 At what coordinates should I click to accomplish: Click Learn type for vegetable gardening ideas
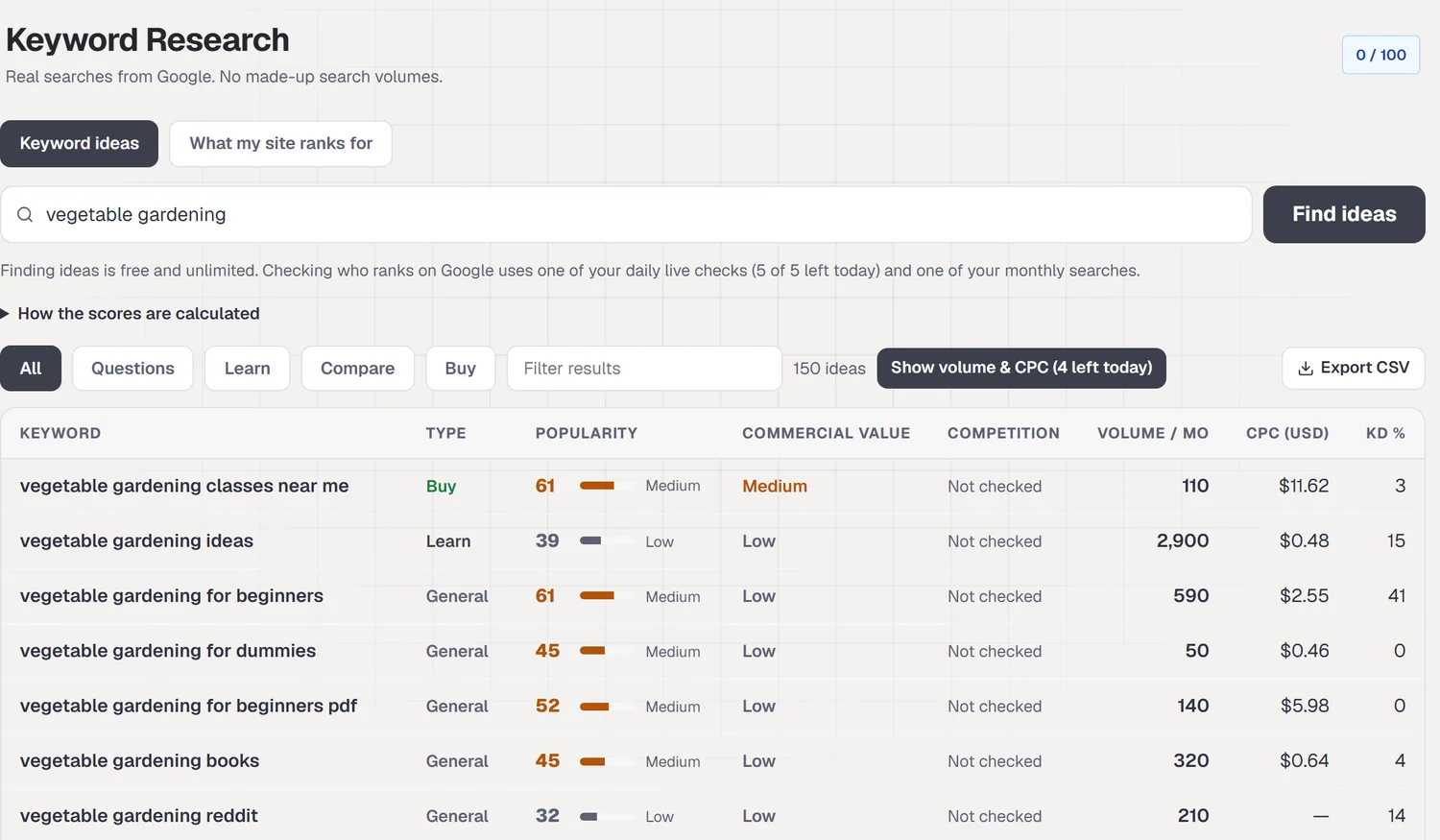pos(448,541)
